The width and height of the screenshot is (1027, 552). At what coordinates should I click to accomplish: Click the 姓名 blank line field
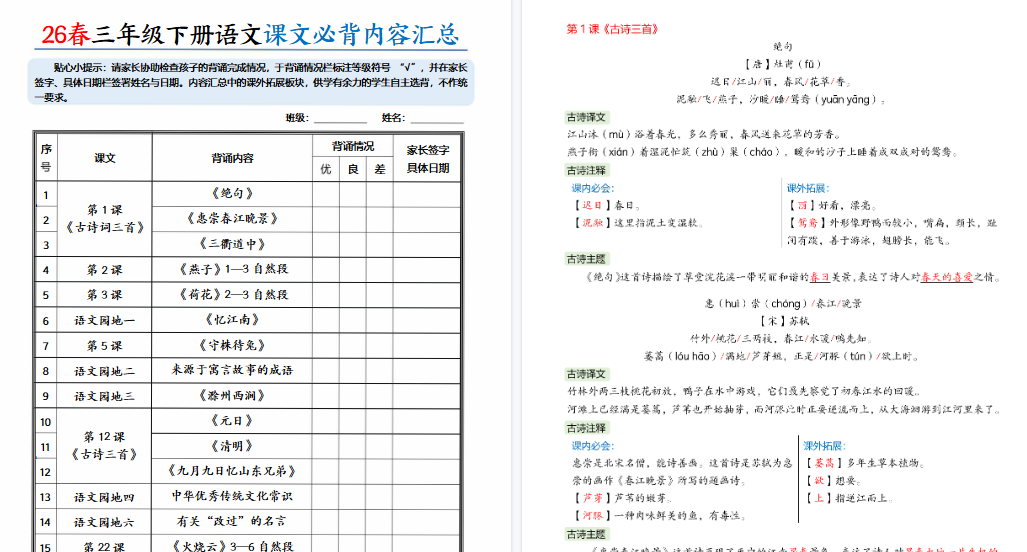pos(437,119)
